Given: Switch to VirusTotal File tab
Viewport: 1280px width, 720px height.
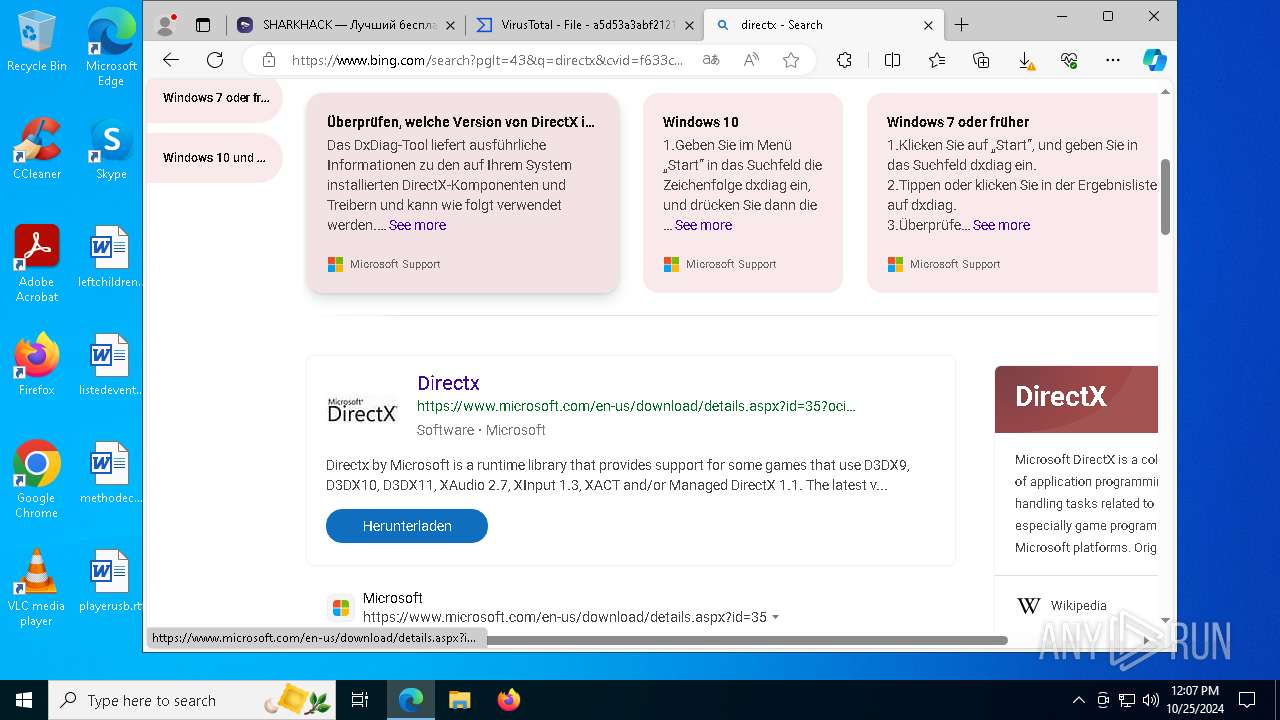Looking at the screenshot, I should tap(585, 25).
